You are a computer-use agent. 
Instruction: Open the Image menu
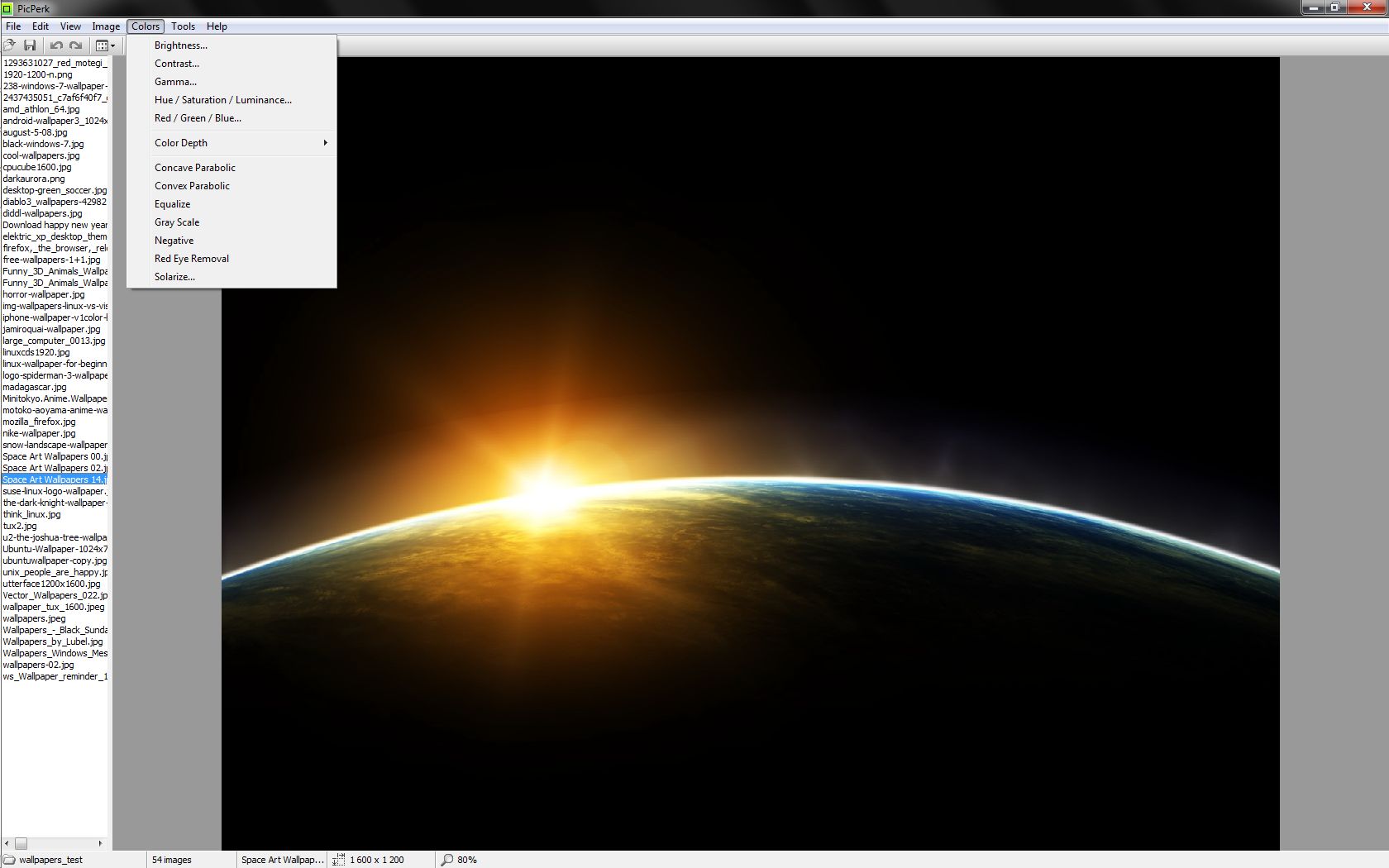(106, 26)
